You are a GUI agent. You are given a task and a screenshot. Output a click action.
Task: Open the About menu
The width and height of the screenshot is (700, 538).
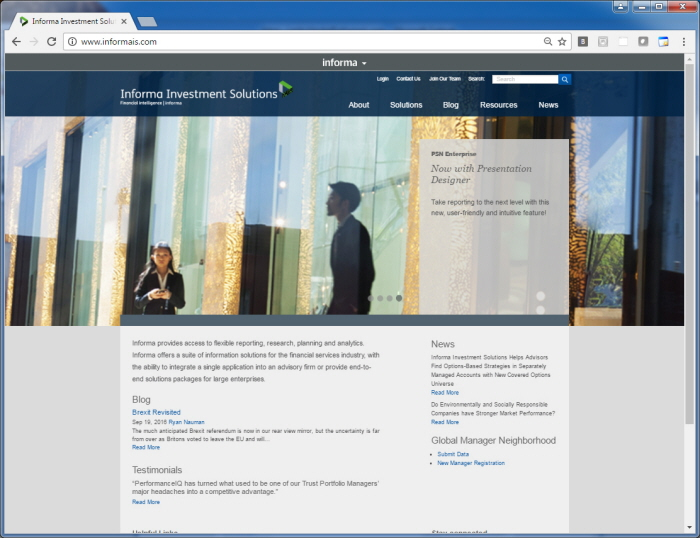358,105
